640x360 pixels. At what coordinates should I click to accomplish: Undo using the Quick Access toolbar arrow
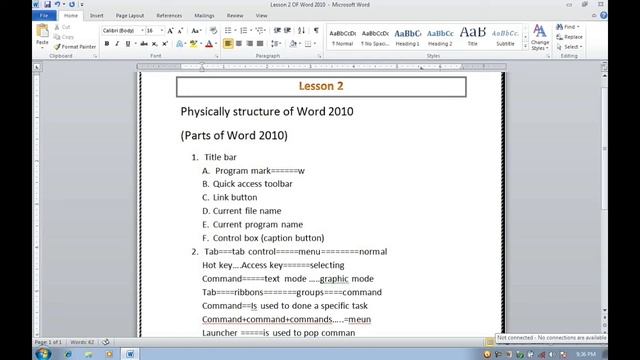(57, 4)
